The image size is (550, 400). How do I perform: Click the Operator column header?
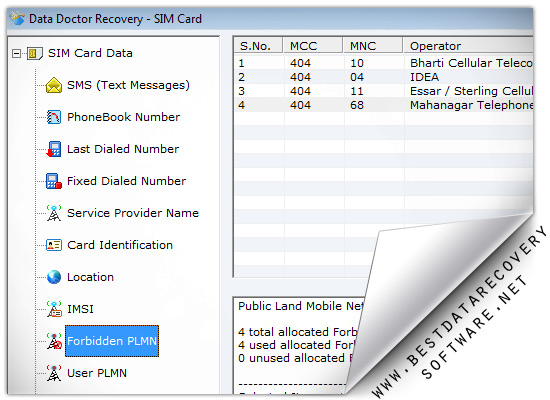coord(468,46)
